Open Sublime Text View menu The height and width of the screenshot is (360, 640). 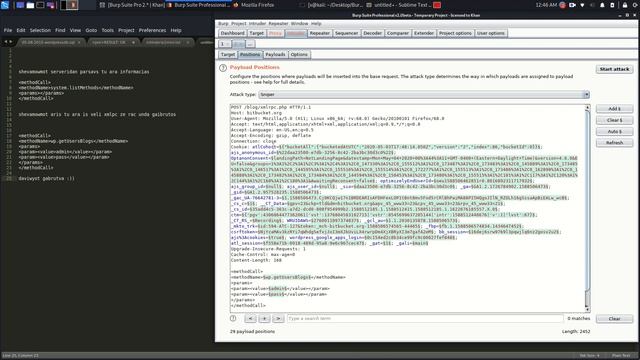(75, 30)
